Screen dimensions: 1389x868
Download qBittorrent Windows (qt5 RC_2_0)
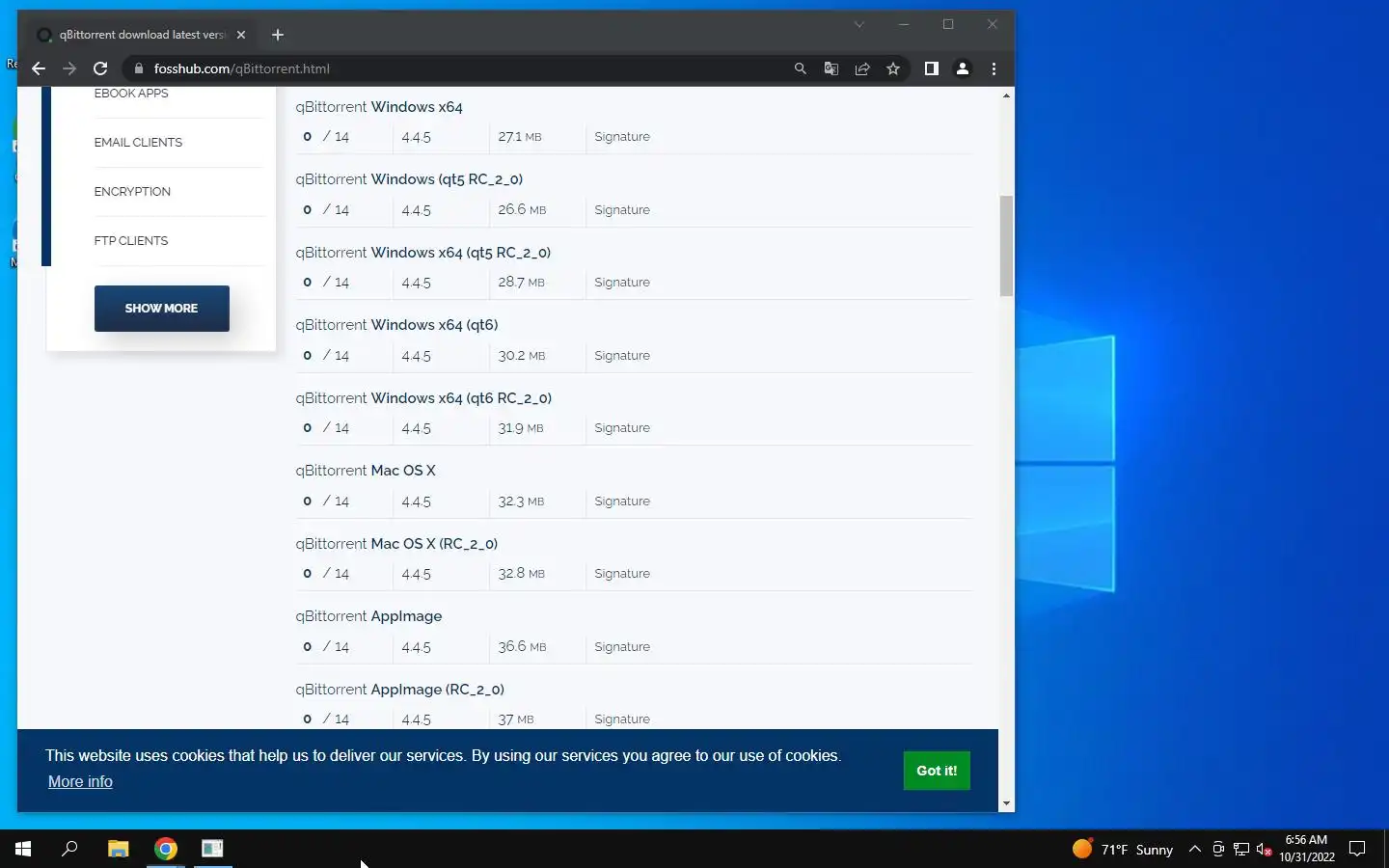pos(409,179)
